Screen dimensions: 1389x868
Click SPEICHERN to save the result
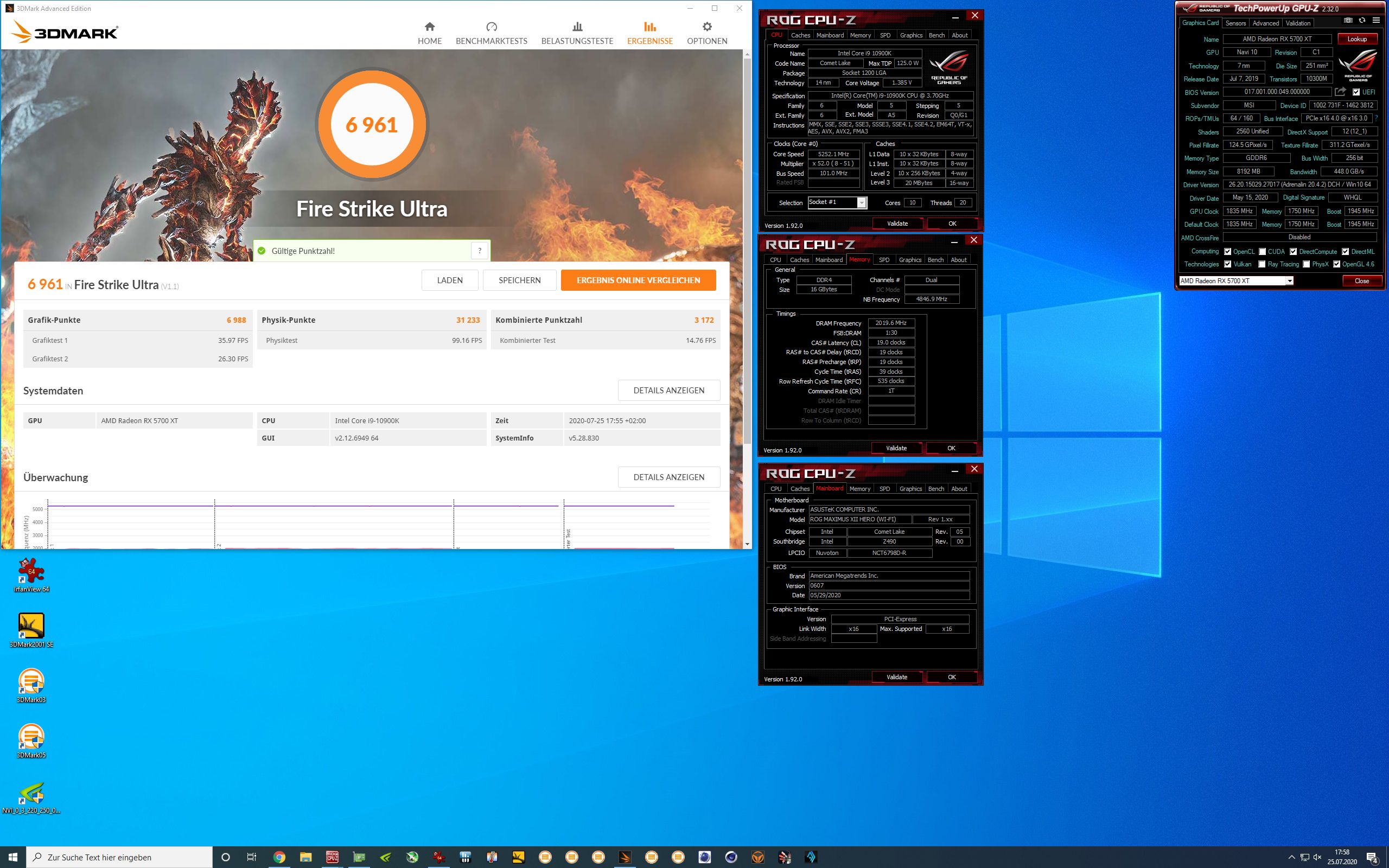pos(519,280)
